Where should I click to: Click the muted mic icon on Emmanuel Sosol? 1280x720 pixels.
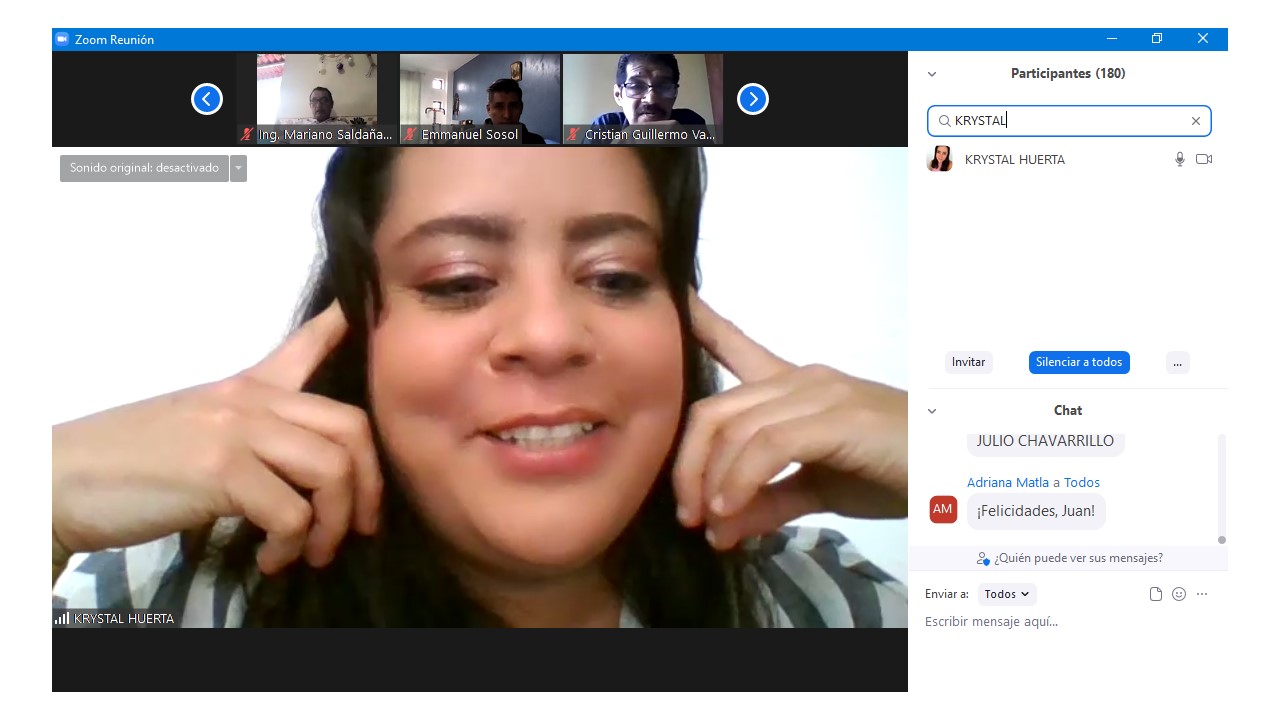click(x=410, y=134)
